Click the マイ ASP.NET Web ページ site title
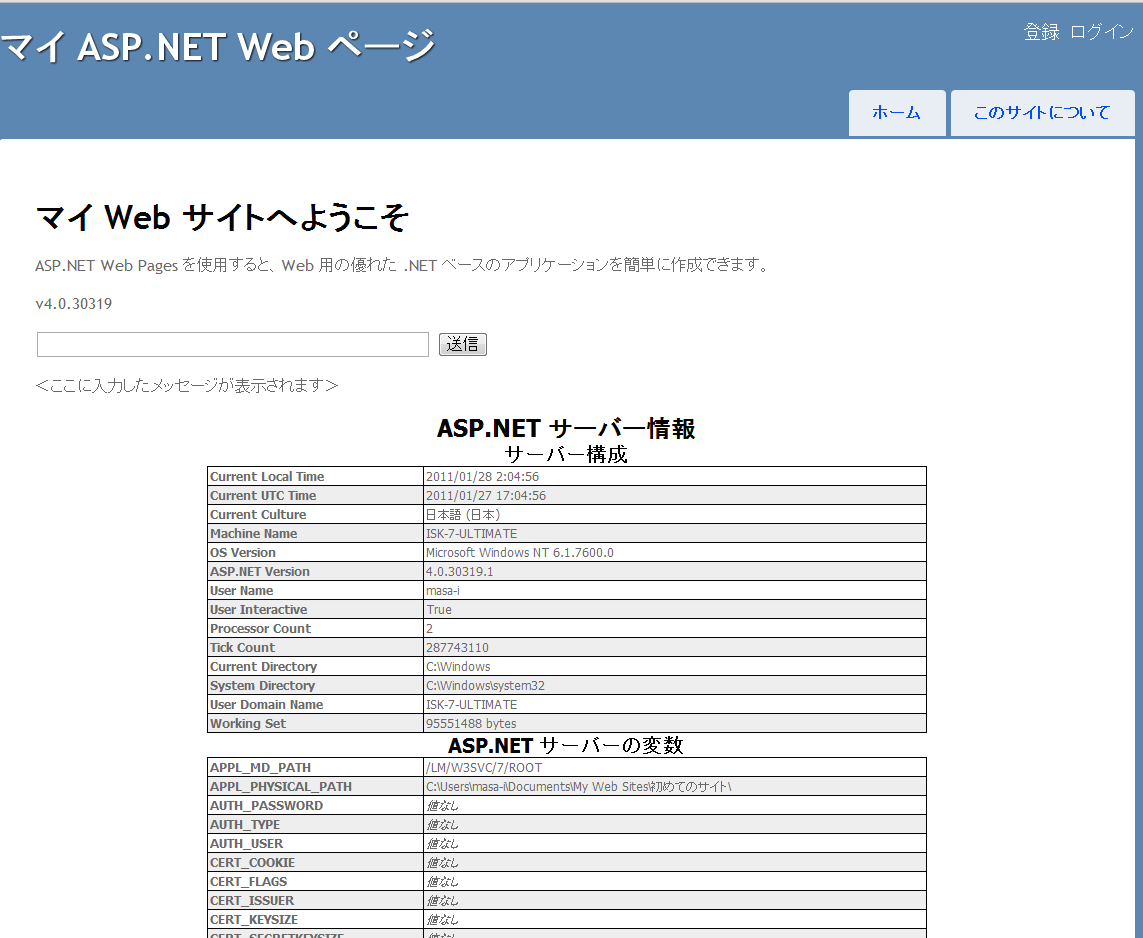The height and width of the screenshot is (938, 1143). [218, 47]
